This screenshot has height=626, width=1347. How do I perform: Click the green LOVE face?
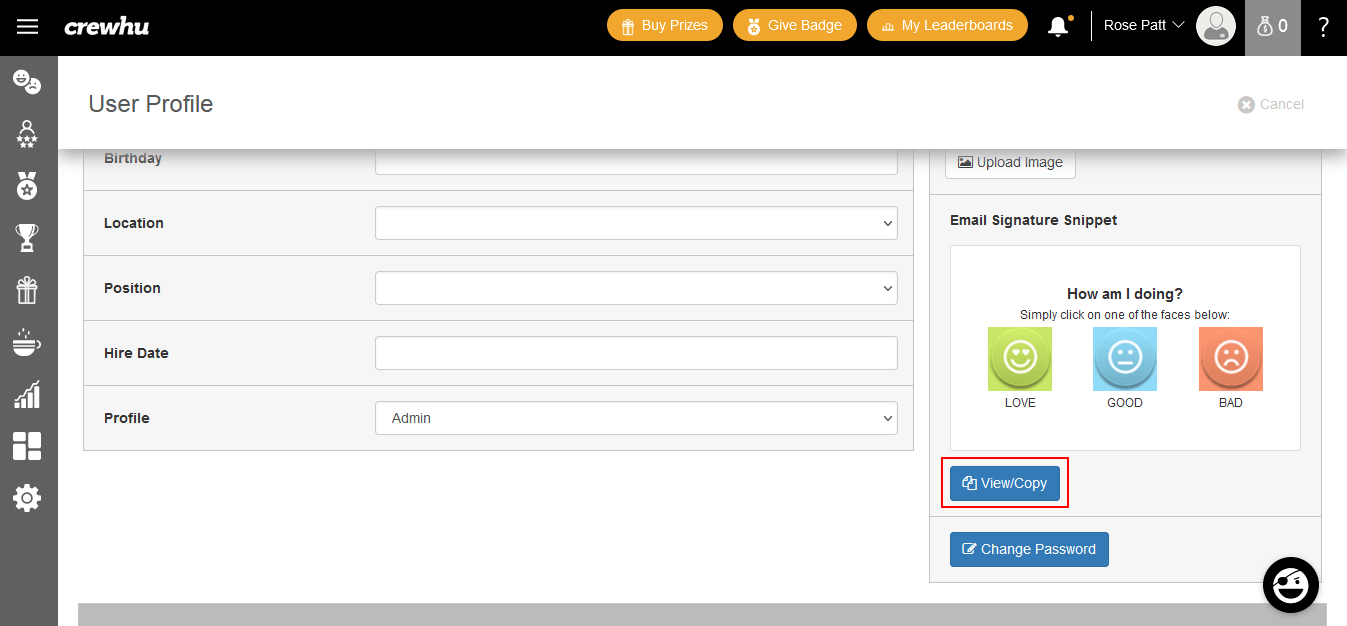(1020, 359)
